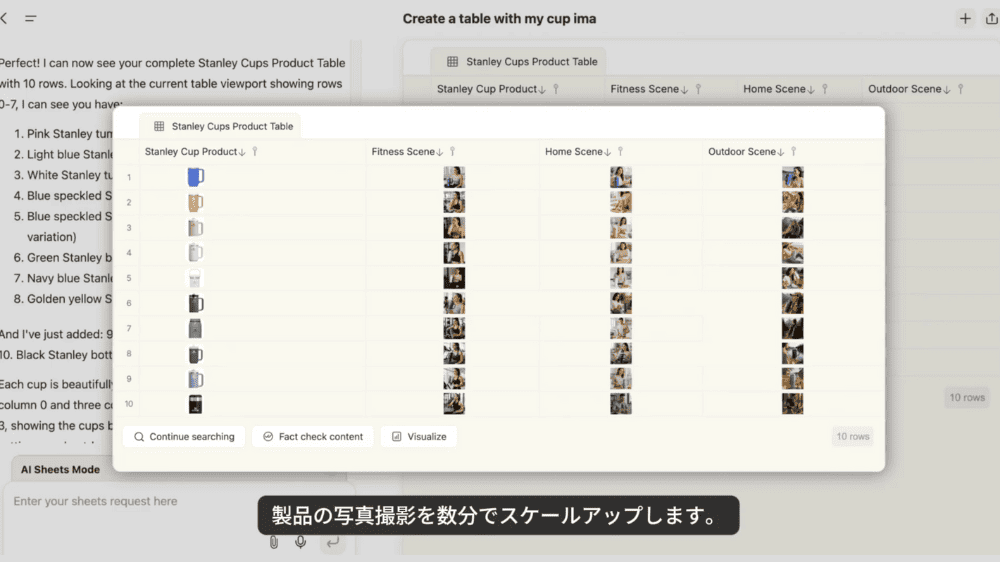Click 'Pink Stanley' list item in chat

[62, 134]
